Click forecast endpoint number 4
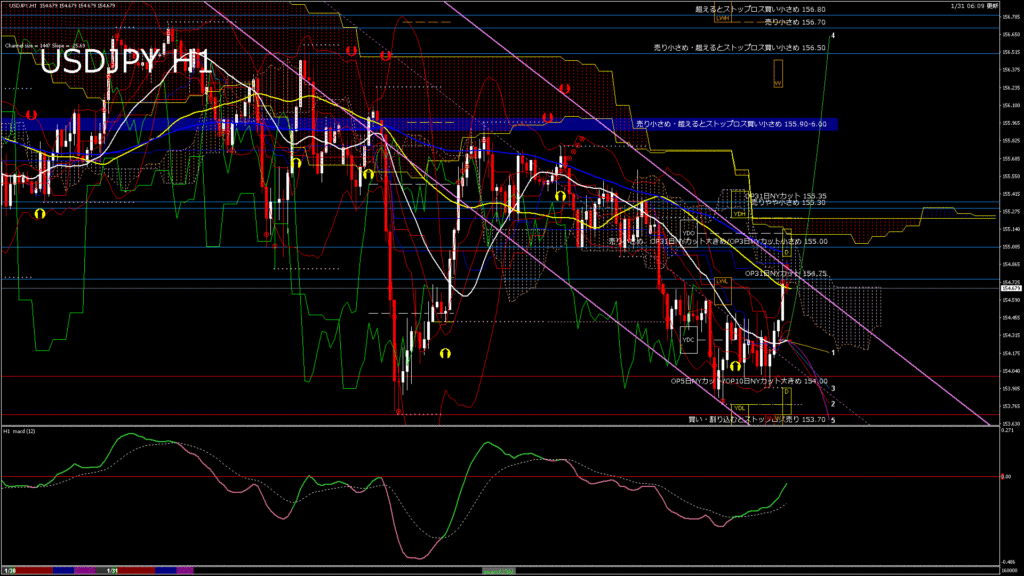1024x576 pixels. tap(833, 36)
